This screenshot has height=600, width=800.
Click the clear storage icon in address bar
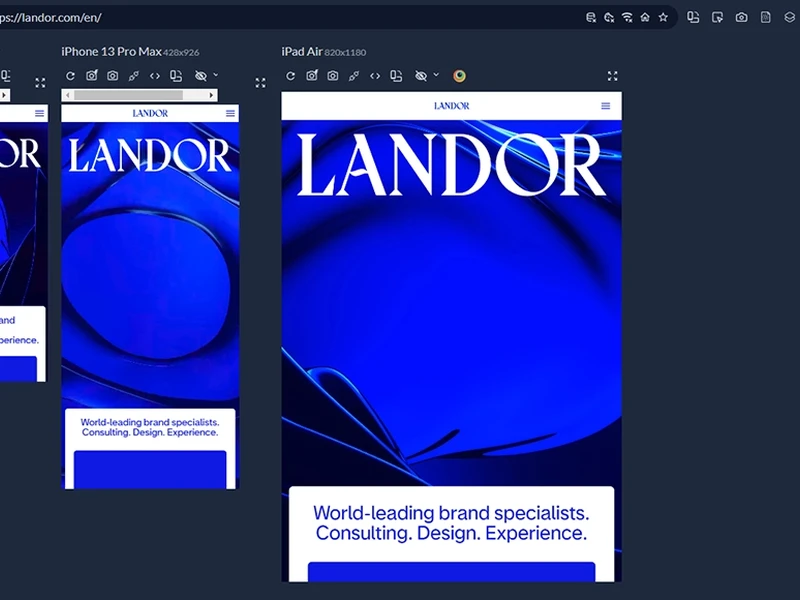point(591,17)
